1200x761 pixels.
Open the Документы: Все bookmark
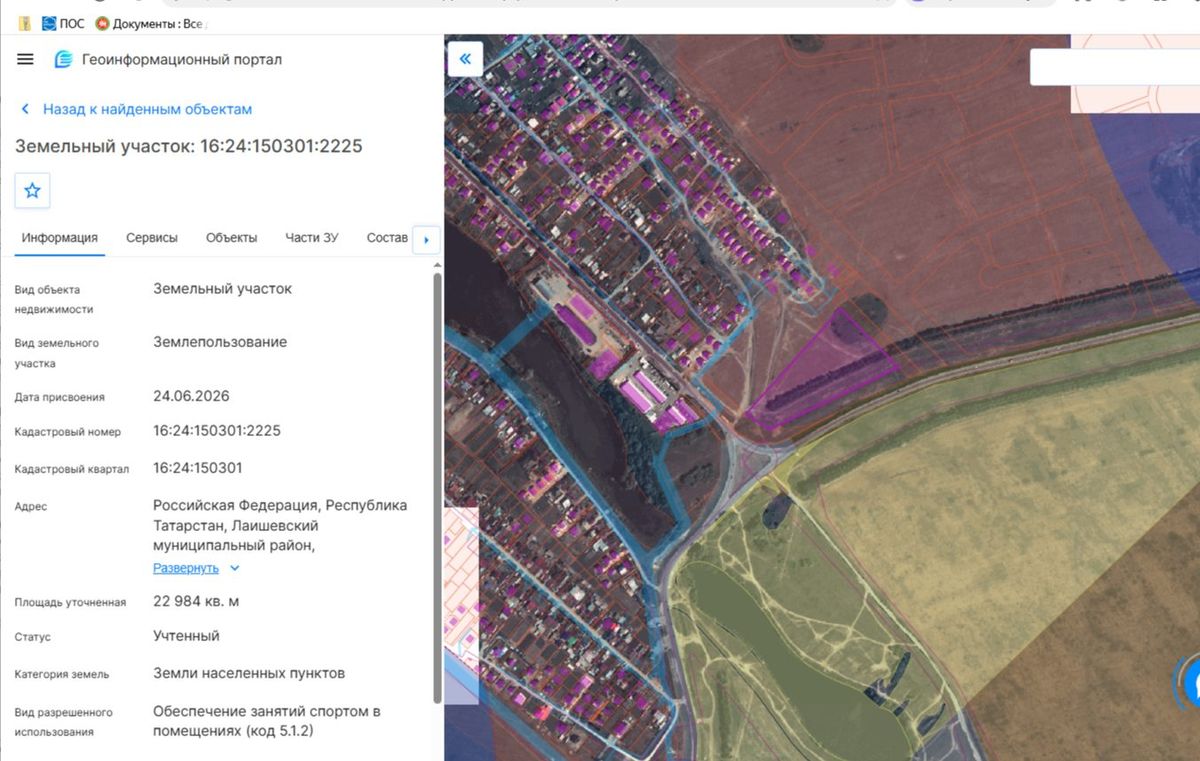point(152,23)
